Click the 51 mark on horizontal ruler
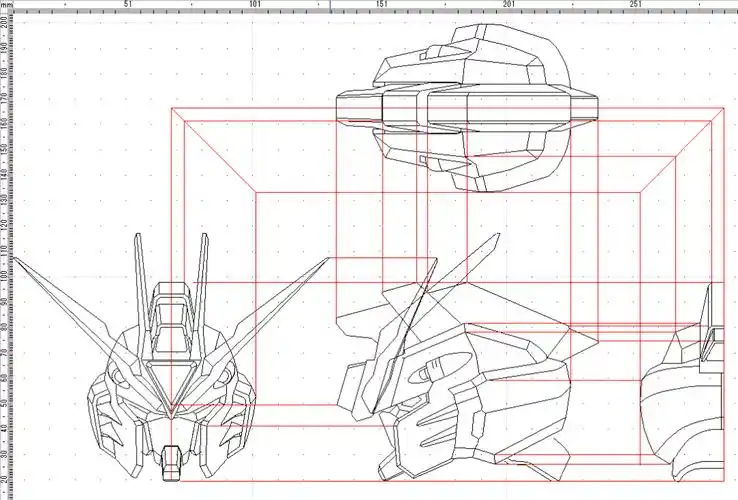The width and height of the screenshot is (738, 500). (x=127, y=5)
